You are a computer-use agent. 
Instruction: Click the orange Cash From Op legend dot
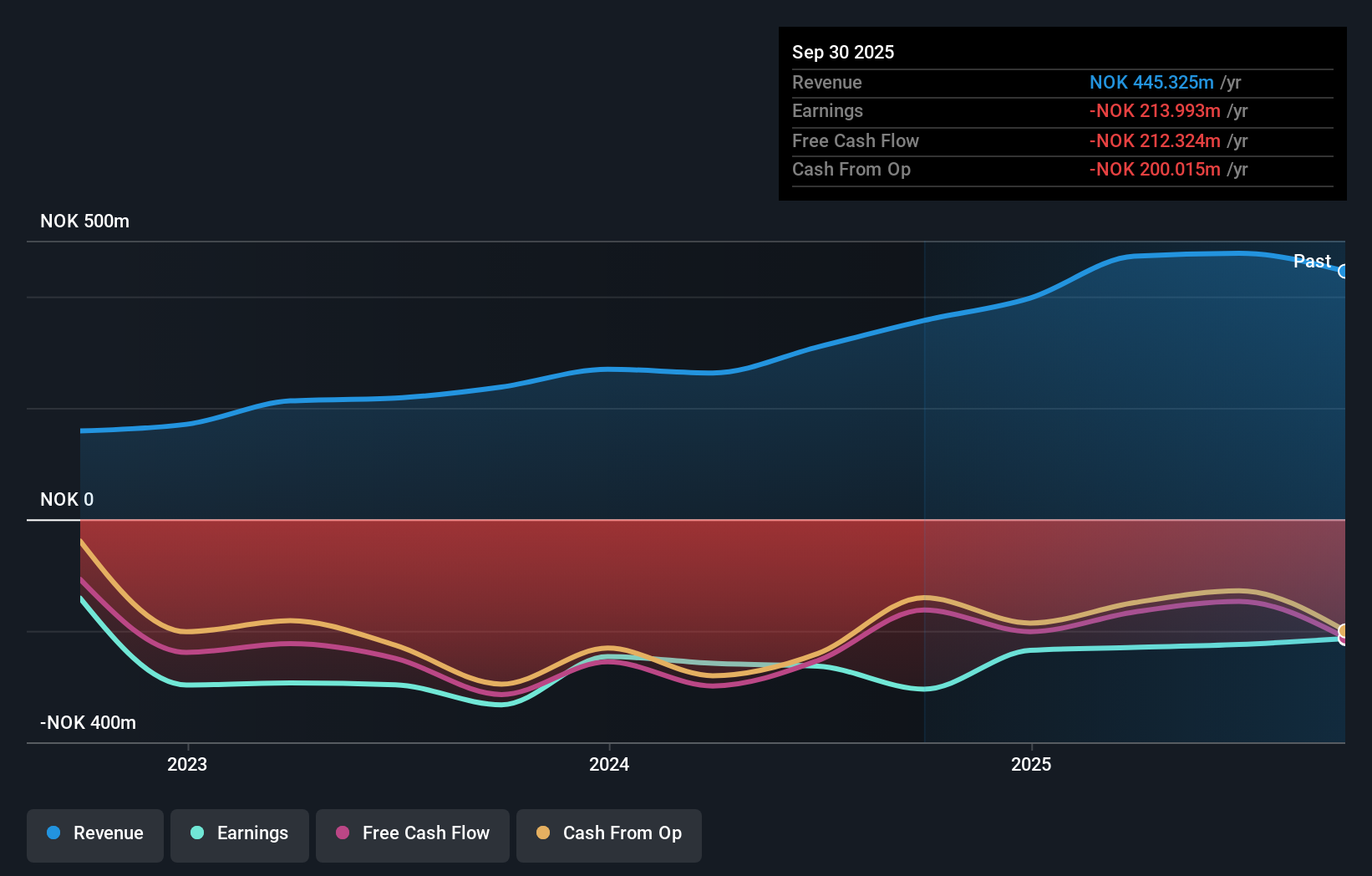pyautogui.click(x=545, y=833)
